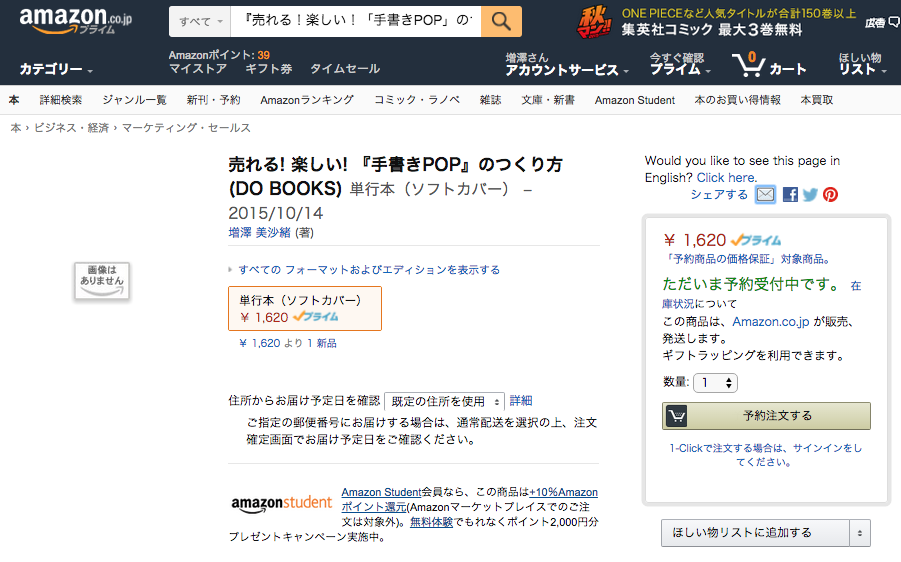
Task: Open Amazon Student in subnav
Action: click(635, 100)
